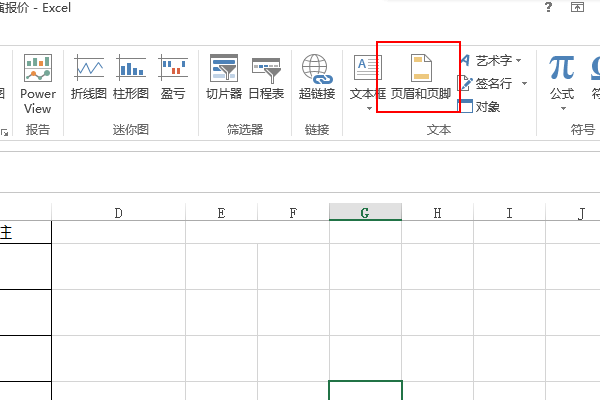
Task: Insert a text box (文本框)
Action: point(367,77)
